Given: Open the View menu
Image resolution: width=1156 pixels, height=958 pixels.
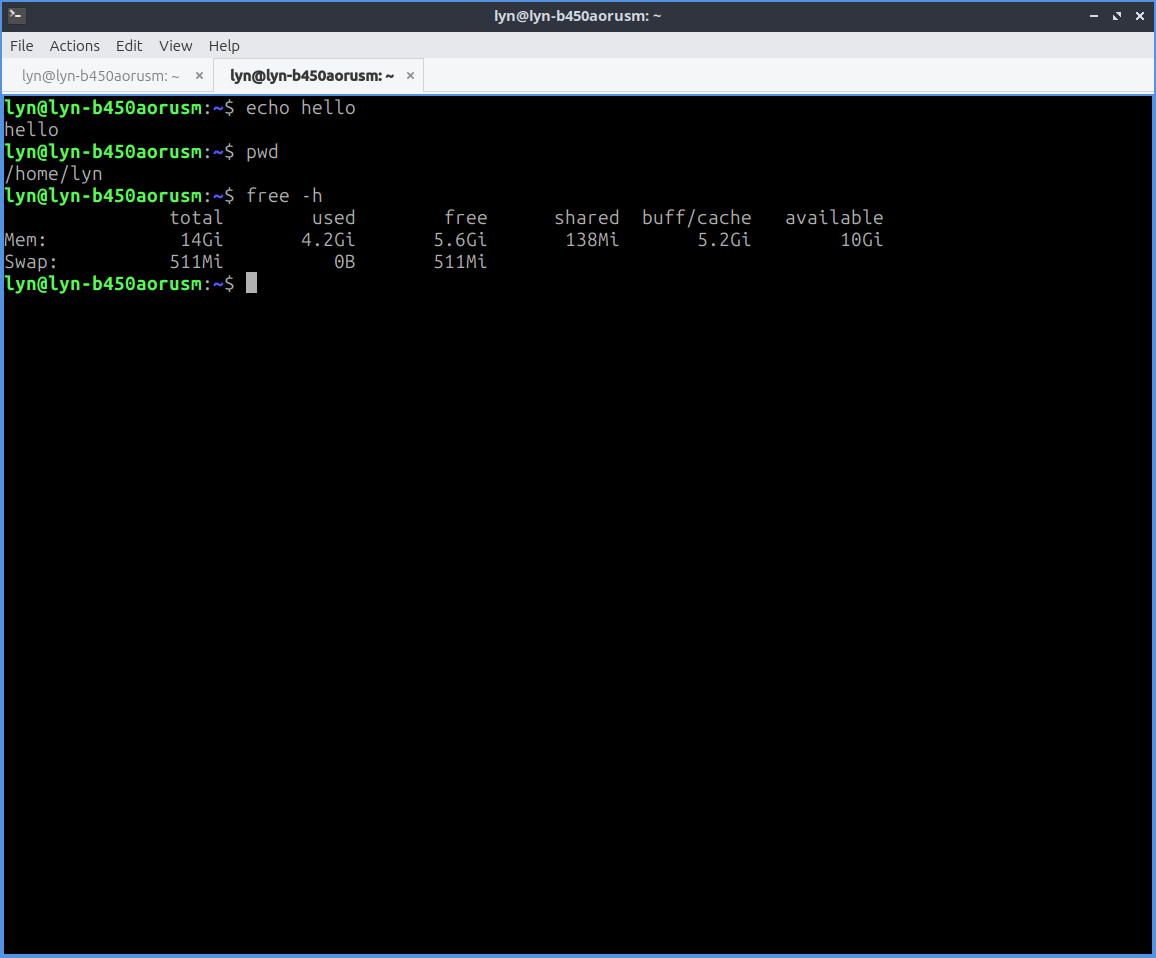Looking at the screenshot, I should tap(175, 46).
